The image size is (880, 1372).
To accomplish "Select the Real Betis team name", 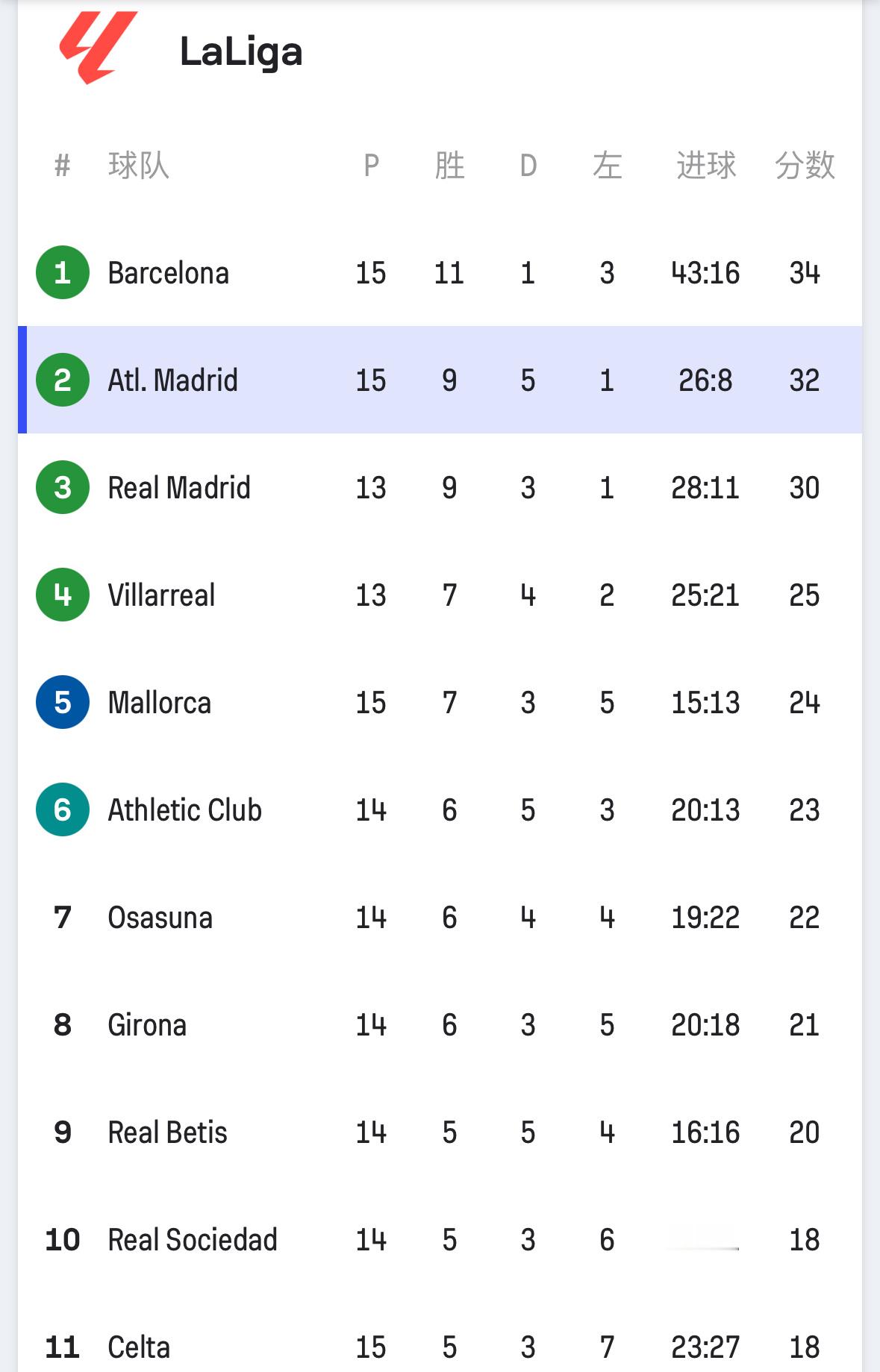I will pyautogui.click(x=167, y=1133).
